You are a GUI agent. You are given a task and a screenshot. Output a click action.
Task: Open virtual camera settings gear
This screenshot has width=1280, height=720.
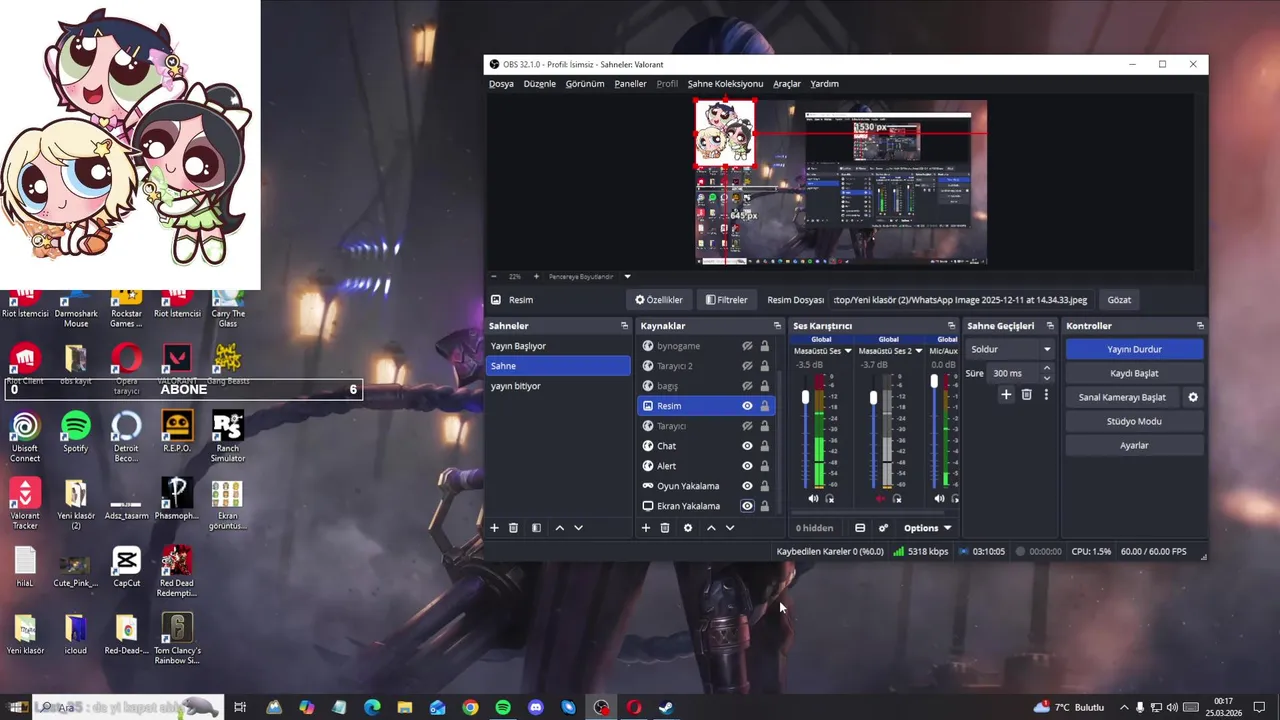(x=1193, y=397)
